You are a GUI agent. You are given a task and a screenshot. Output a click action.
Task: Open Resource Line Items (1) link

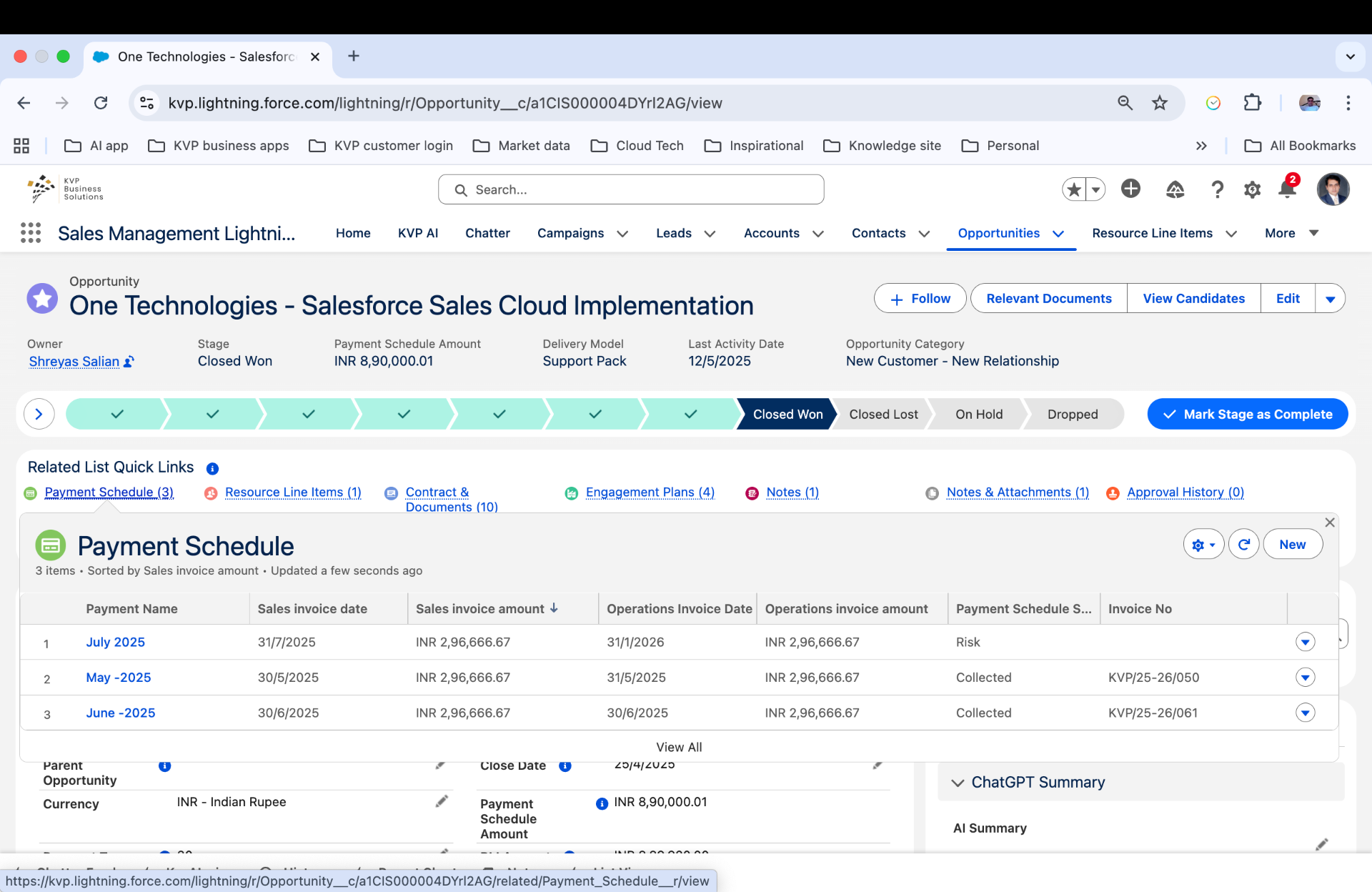click(293, 492)
